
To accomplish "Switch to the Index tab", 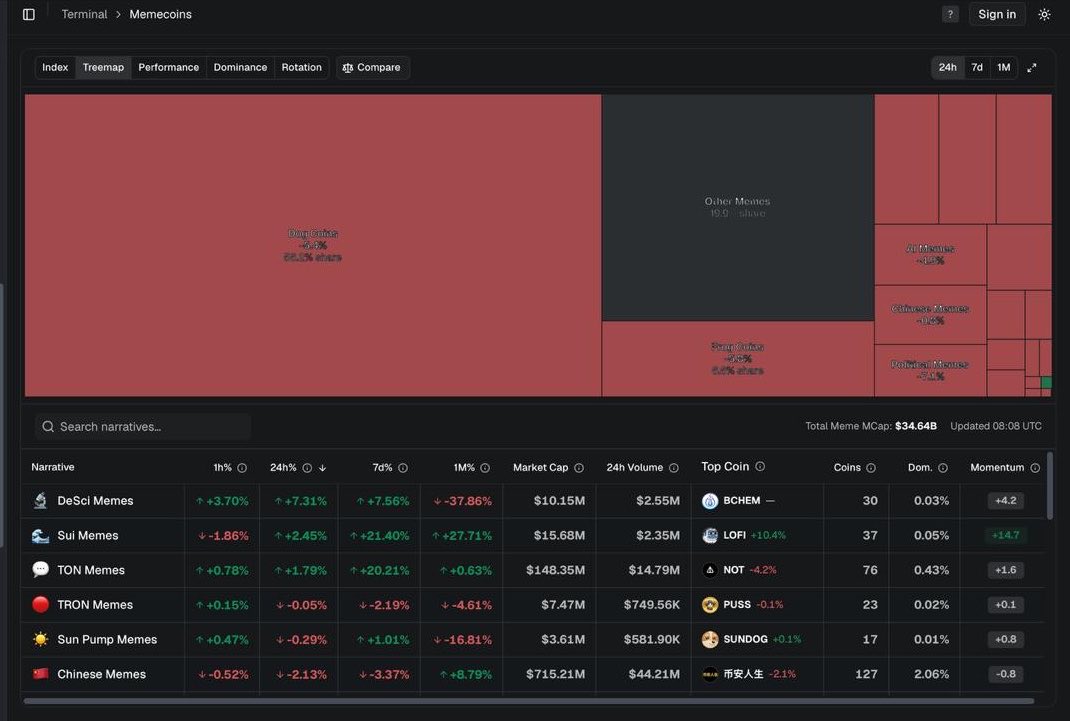I will pos(55,68).
